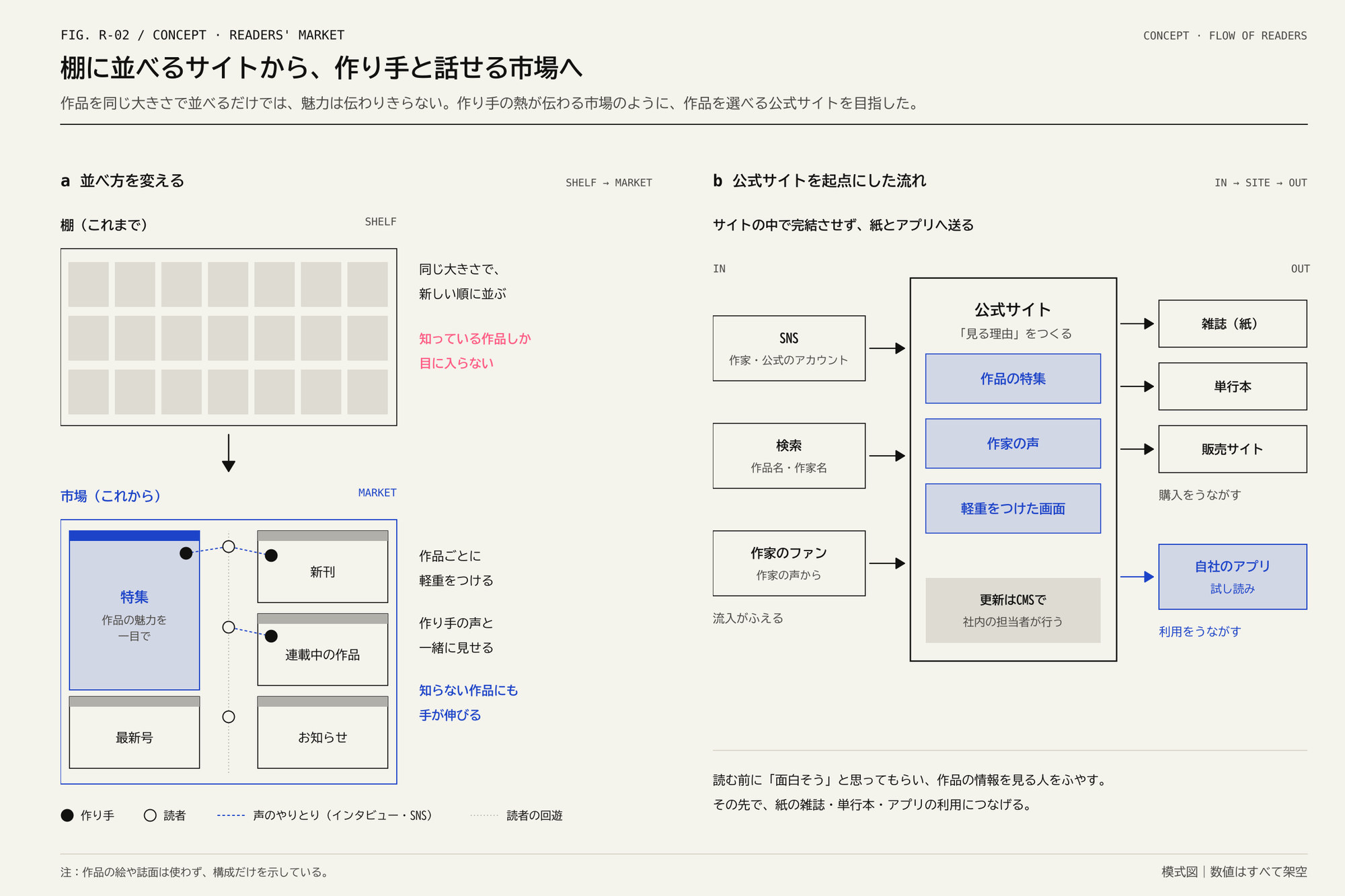Click the hollow 読者 legend circle
The image size is (1345, 896).
pos(150,815)
